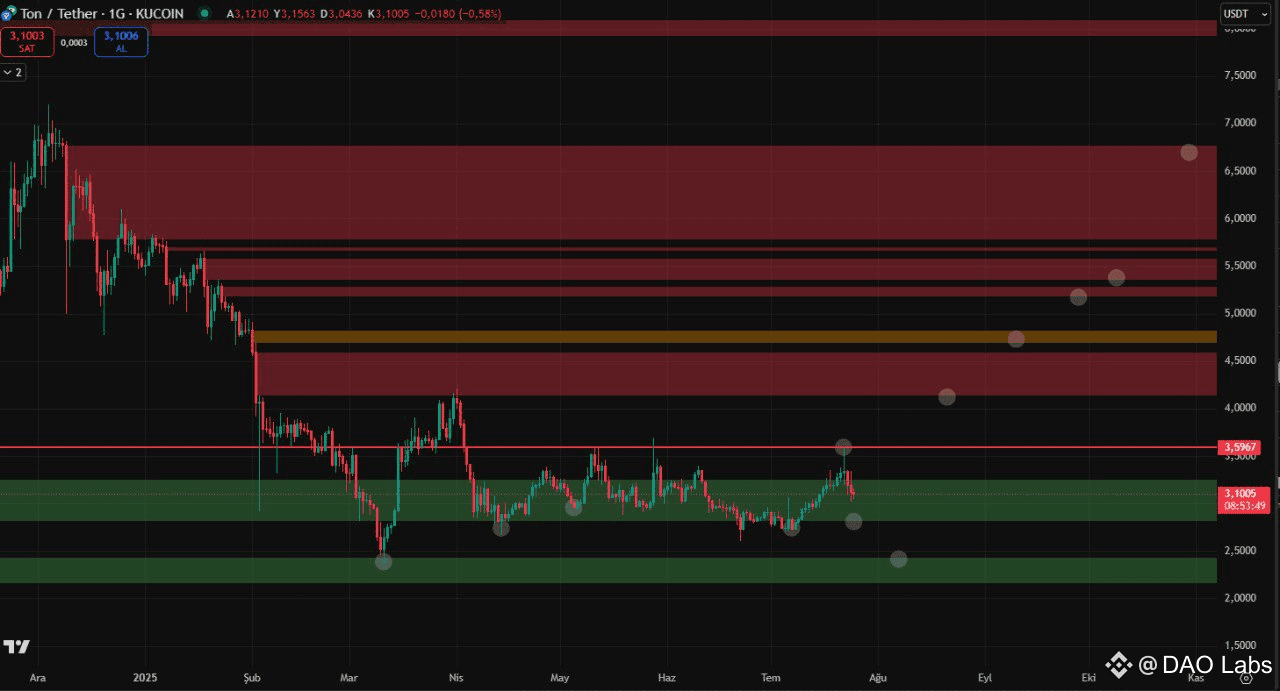1280x691 pixels.
Task: Click the 4,0000 price axis label
Action: click(1240, 408)
